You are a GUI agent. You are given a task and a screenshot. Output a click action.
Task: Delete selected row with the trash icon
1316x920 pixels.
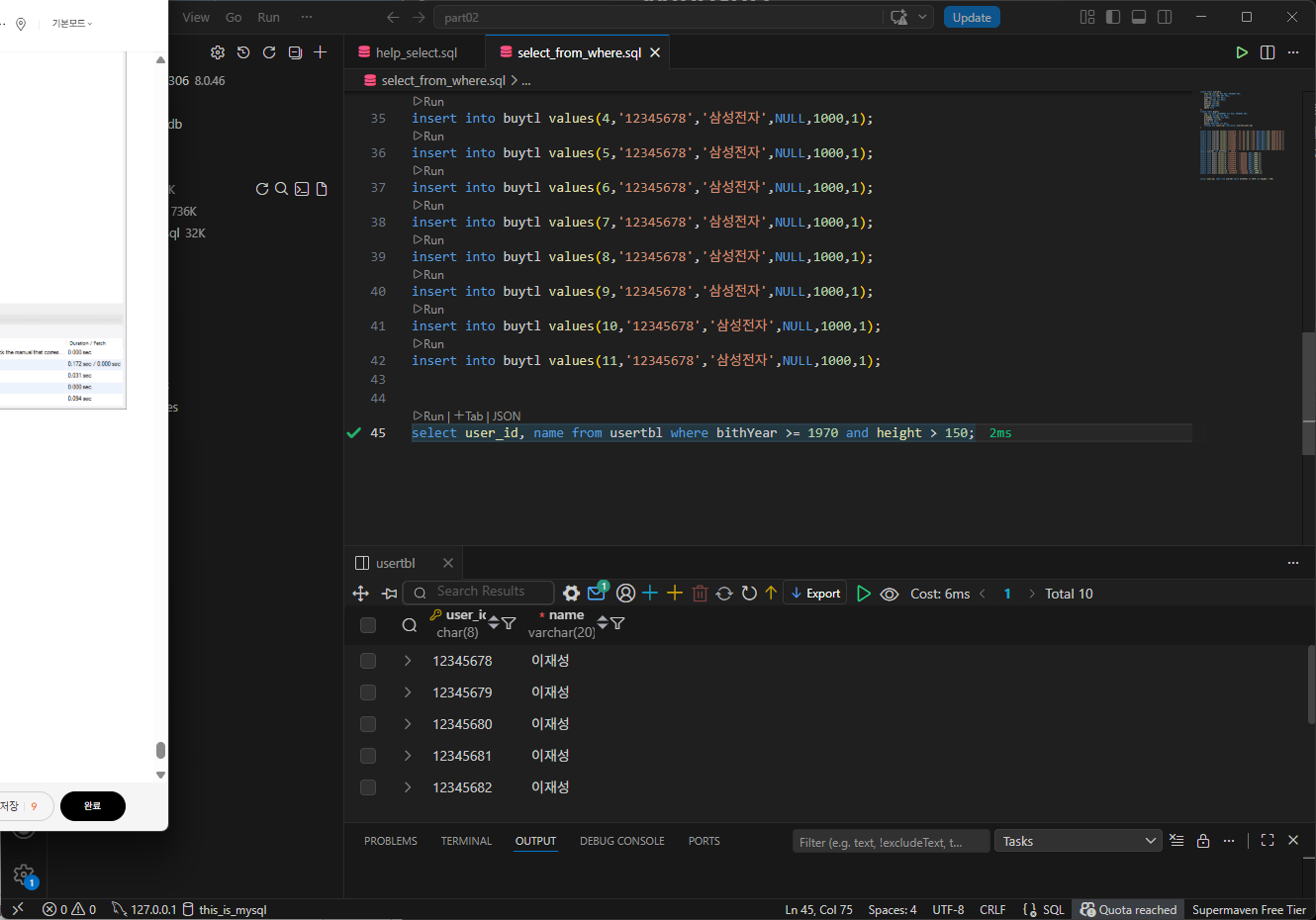[x=700, y=594]
